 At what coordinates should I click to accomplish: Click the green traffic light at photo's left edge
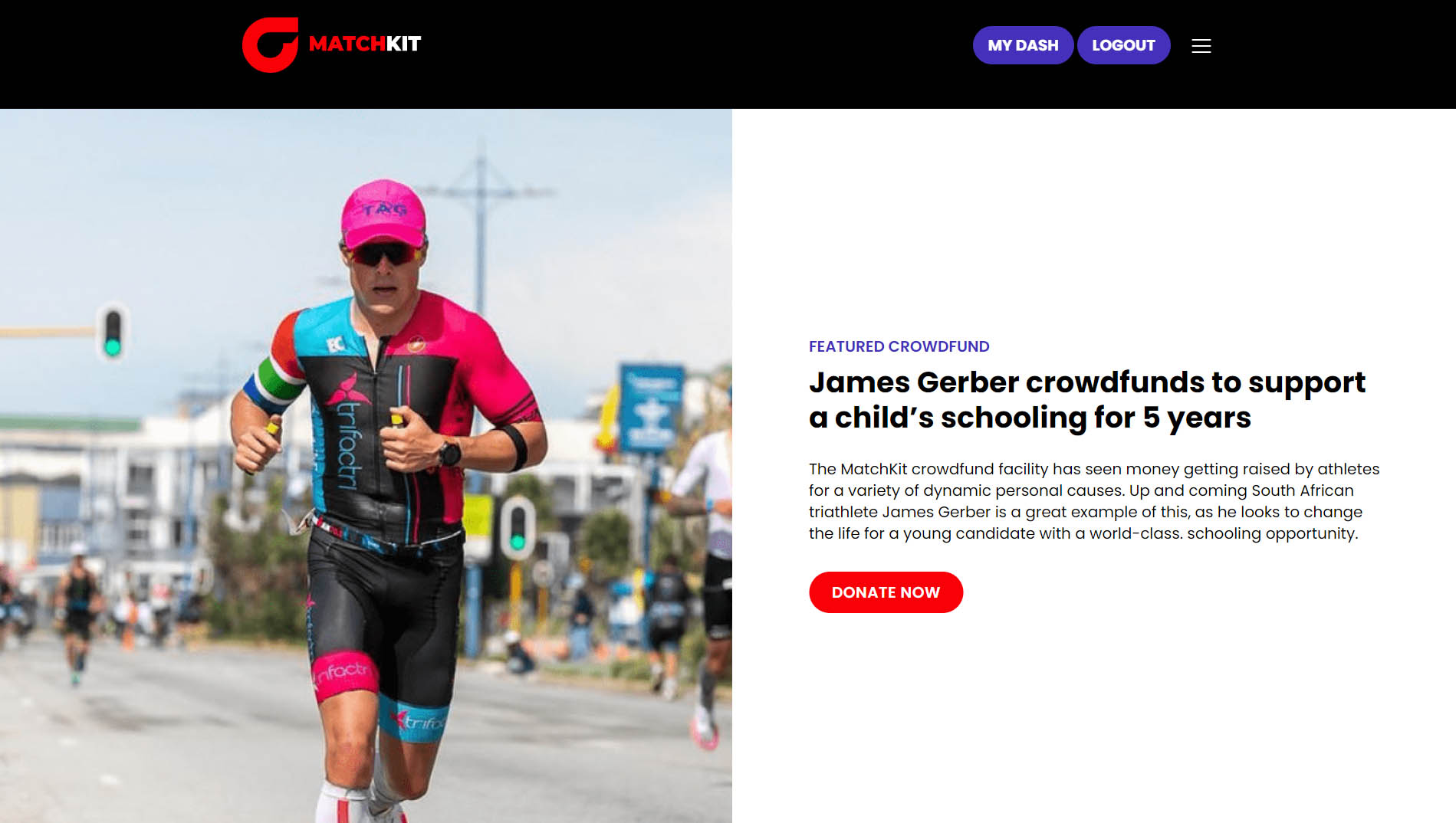point(113,332)
